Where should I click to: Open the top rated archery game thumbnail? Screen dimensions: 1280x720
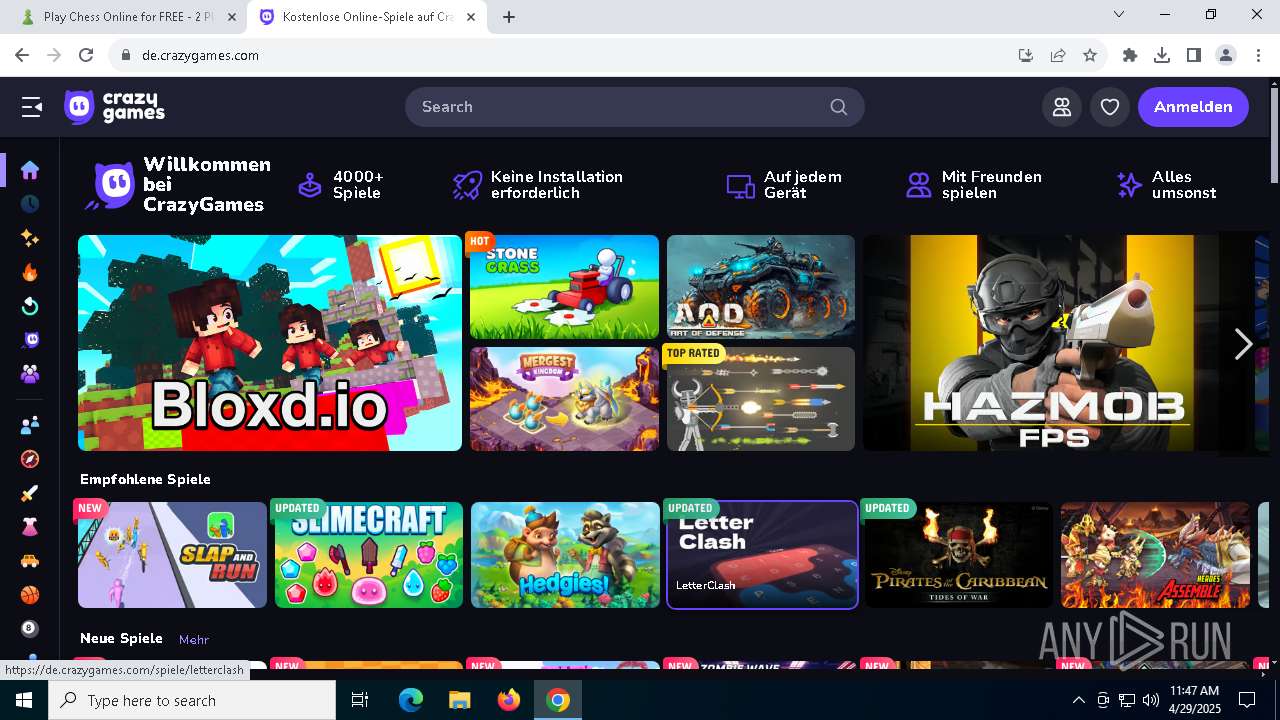tap(761, 399)
